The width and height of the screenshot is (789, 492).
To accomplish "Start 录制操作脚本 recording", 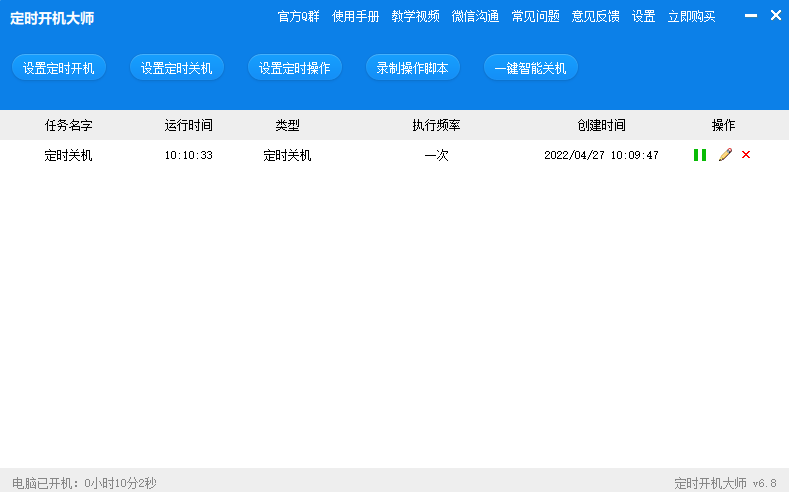I will (413, 68).
